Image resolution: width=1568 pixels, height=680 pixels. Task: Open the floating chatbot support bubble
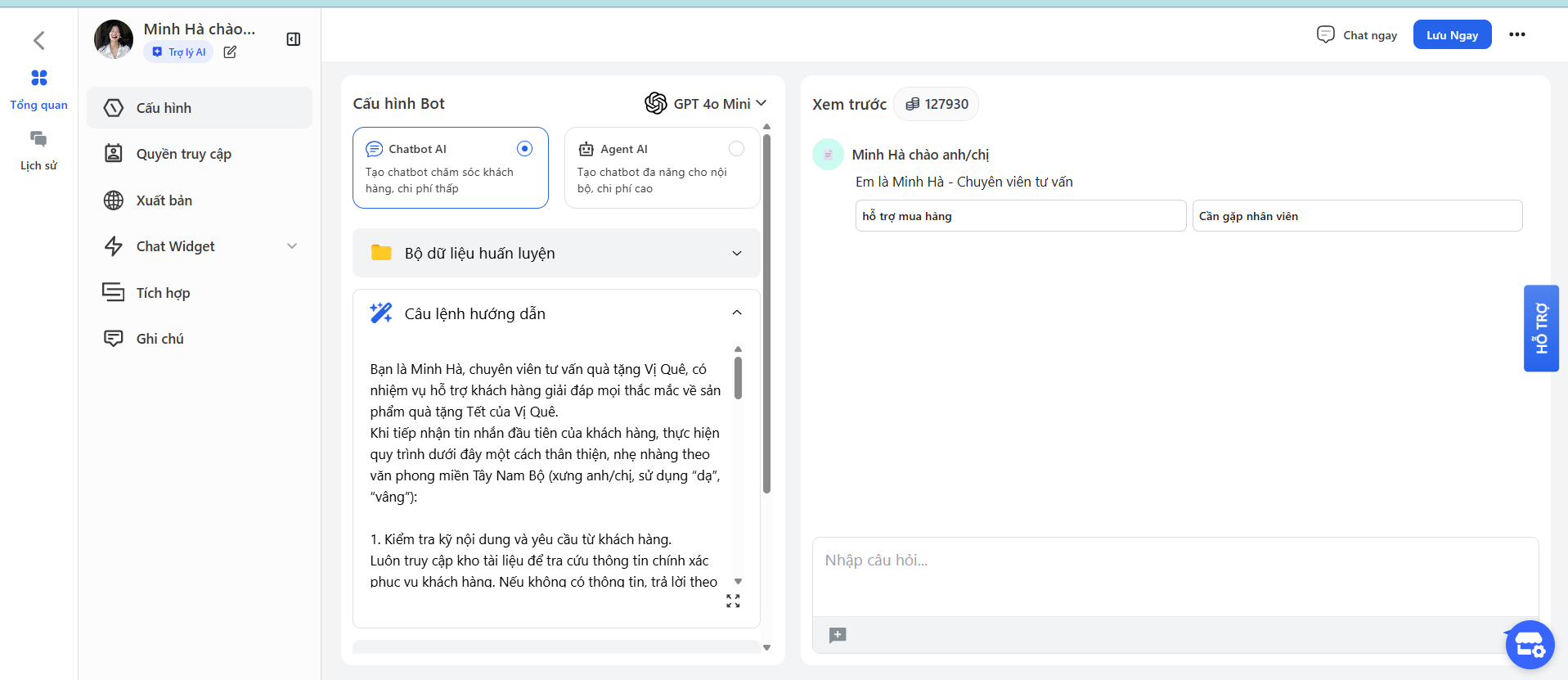pyautogui.click(x=1529, y=645)
